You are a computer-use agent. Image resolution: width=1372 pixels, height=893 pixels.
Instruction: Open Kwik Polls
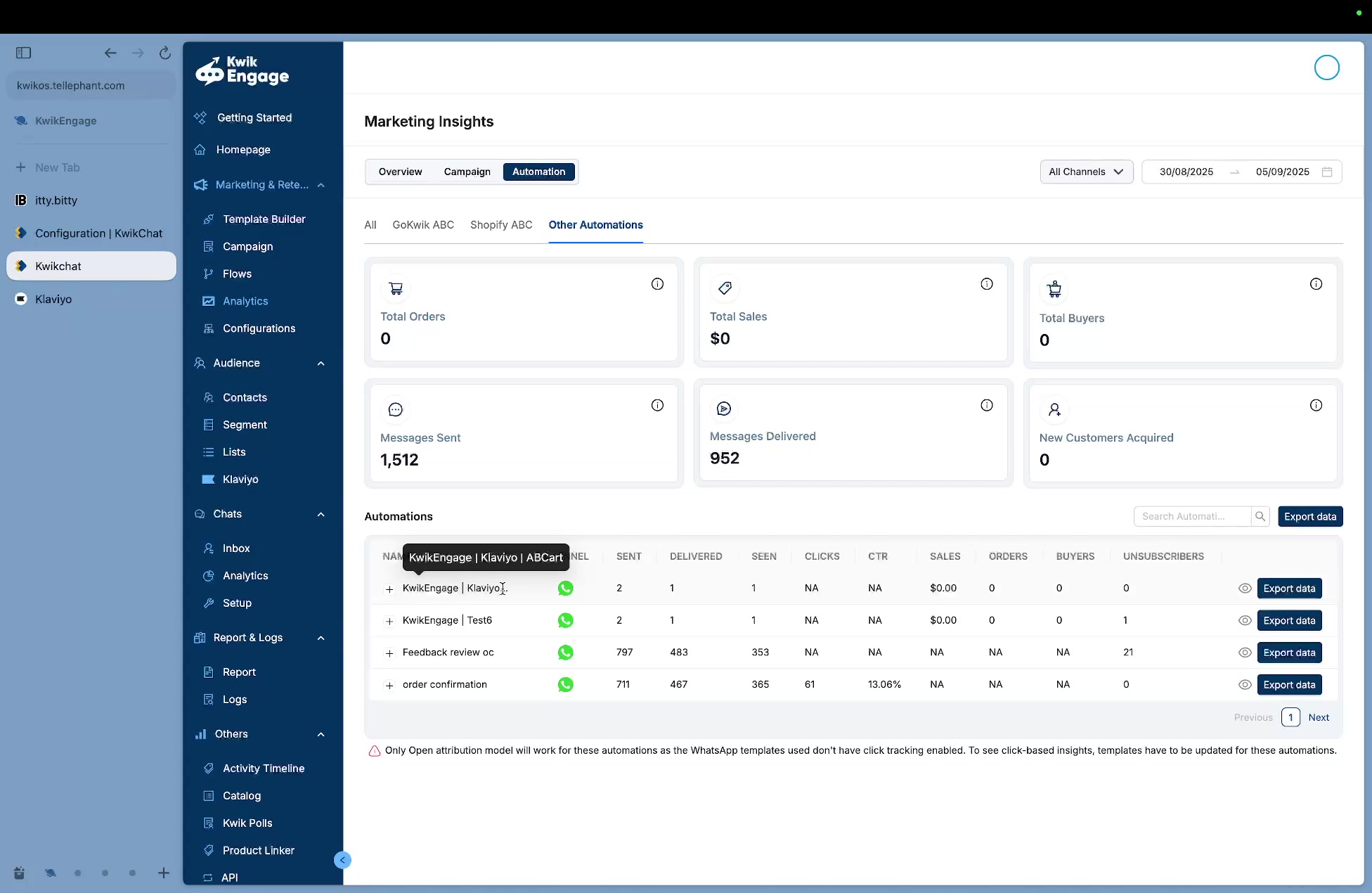click(247, 823)
